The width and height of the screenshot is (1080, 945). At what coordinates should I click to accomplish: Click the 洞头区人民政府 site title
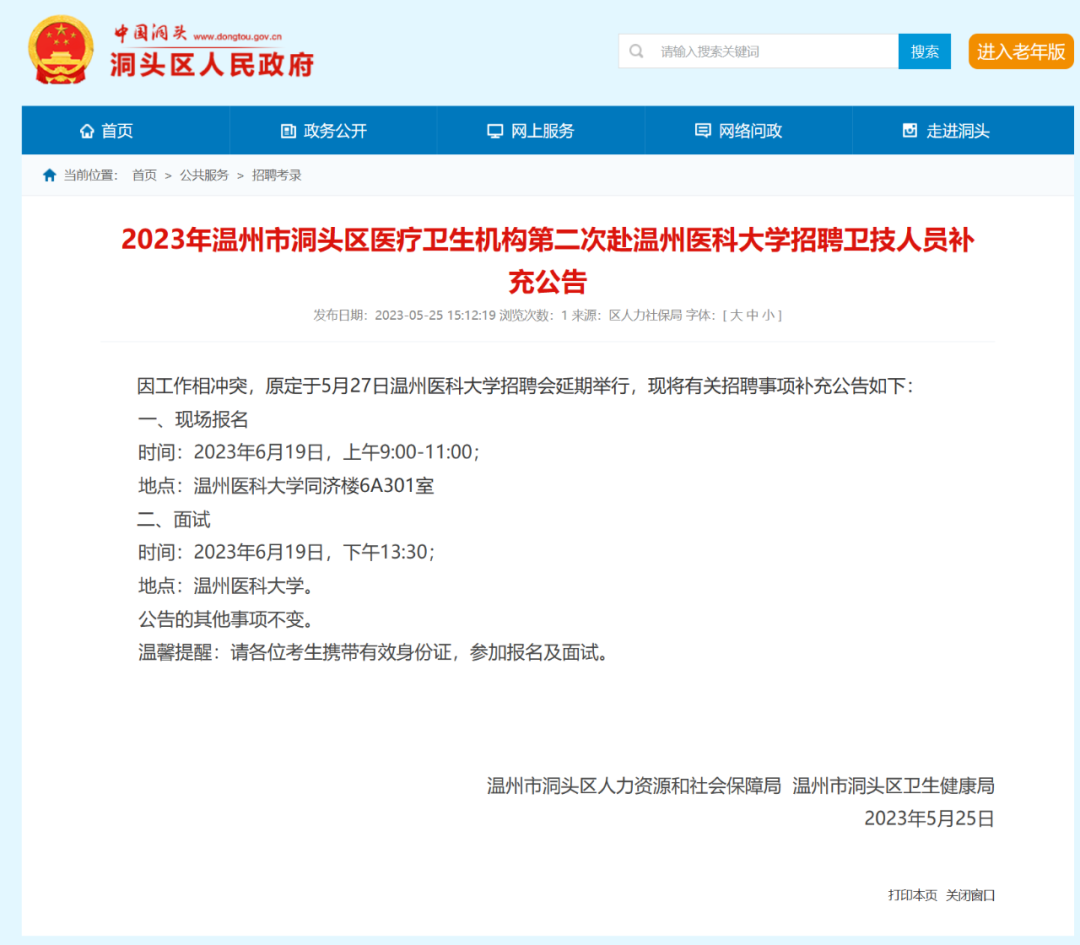coord(212,62)
